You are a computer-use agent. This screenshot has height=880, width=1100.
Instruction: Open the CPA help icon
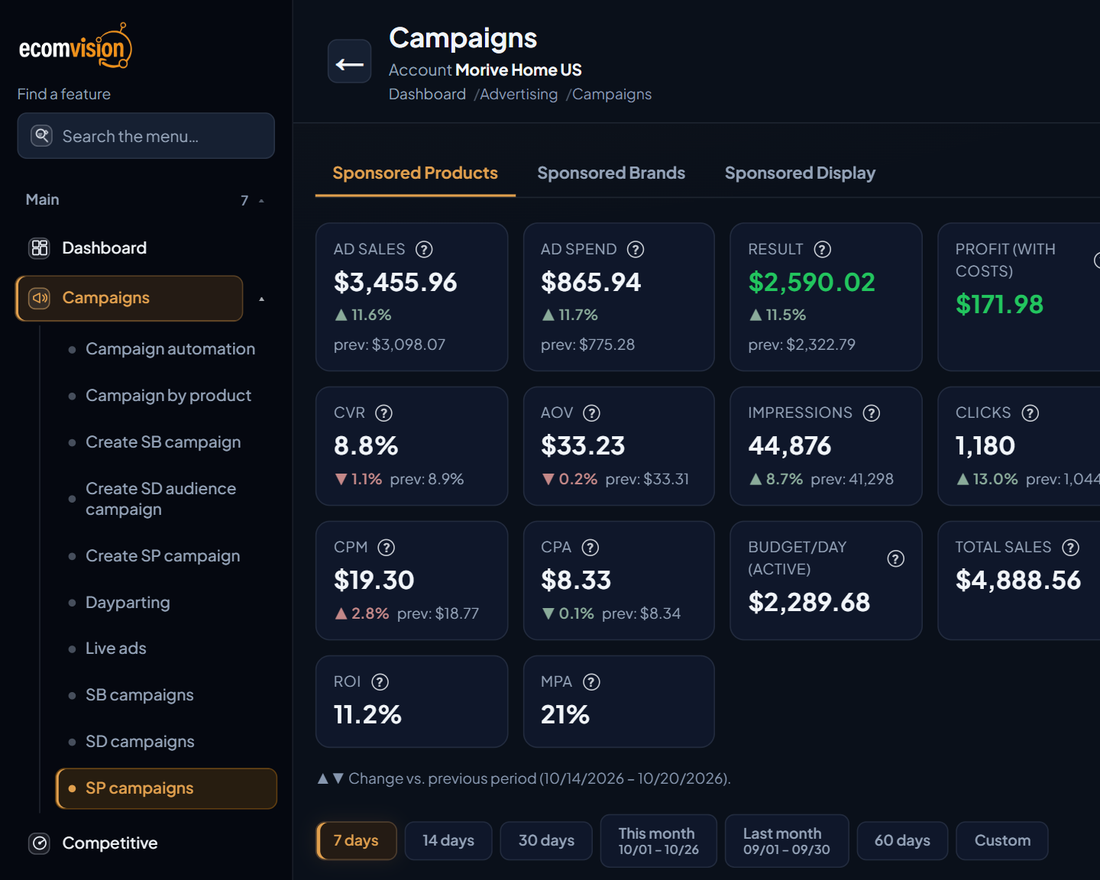[x=591, y=547]
